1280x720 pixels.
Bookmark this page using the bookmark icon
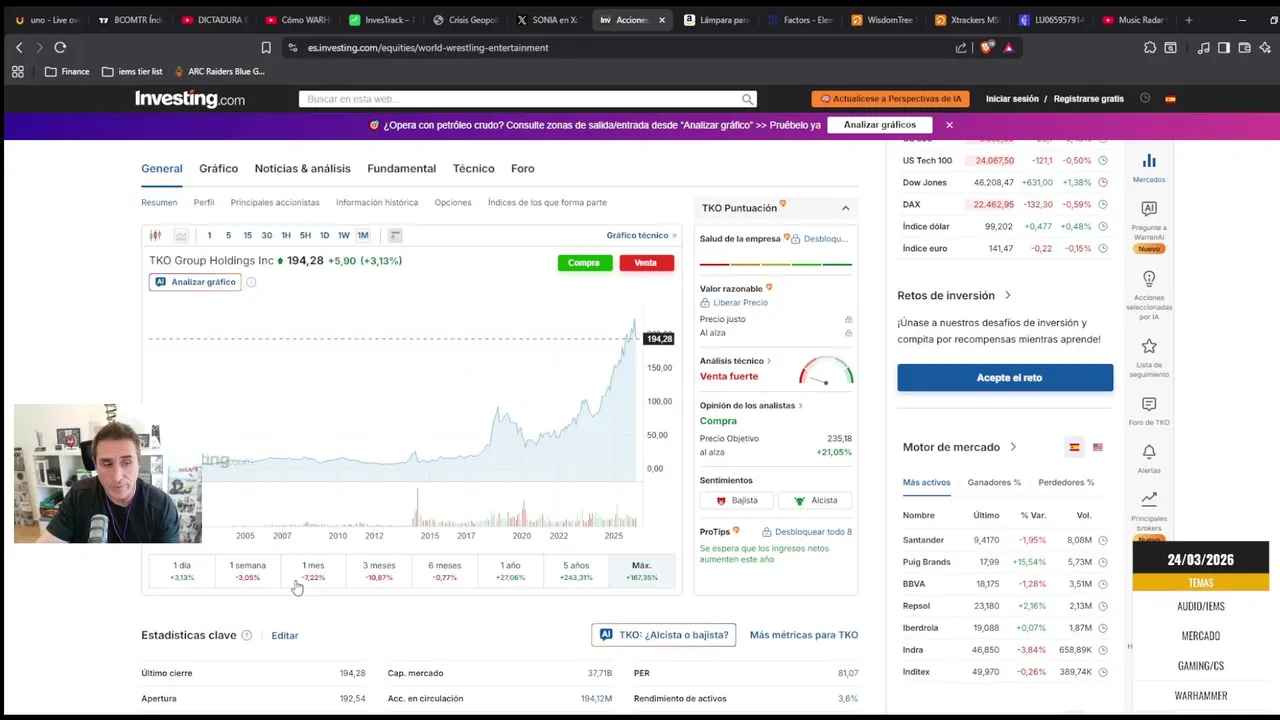[x=266, y=47]
